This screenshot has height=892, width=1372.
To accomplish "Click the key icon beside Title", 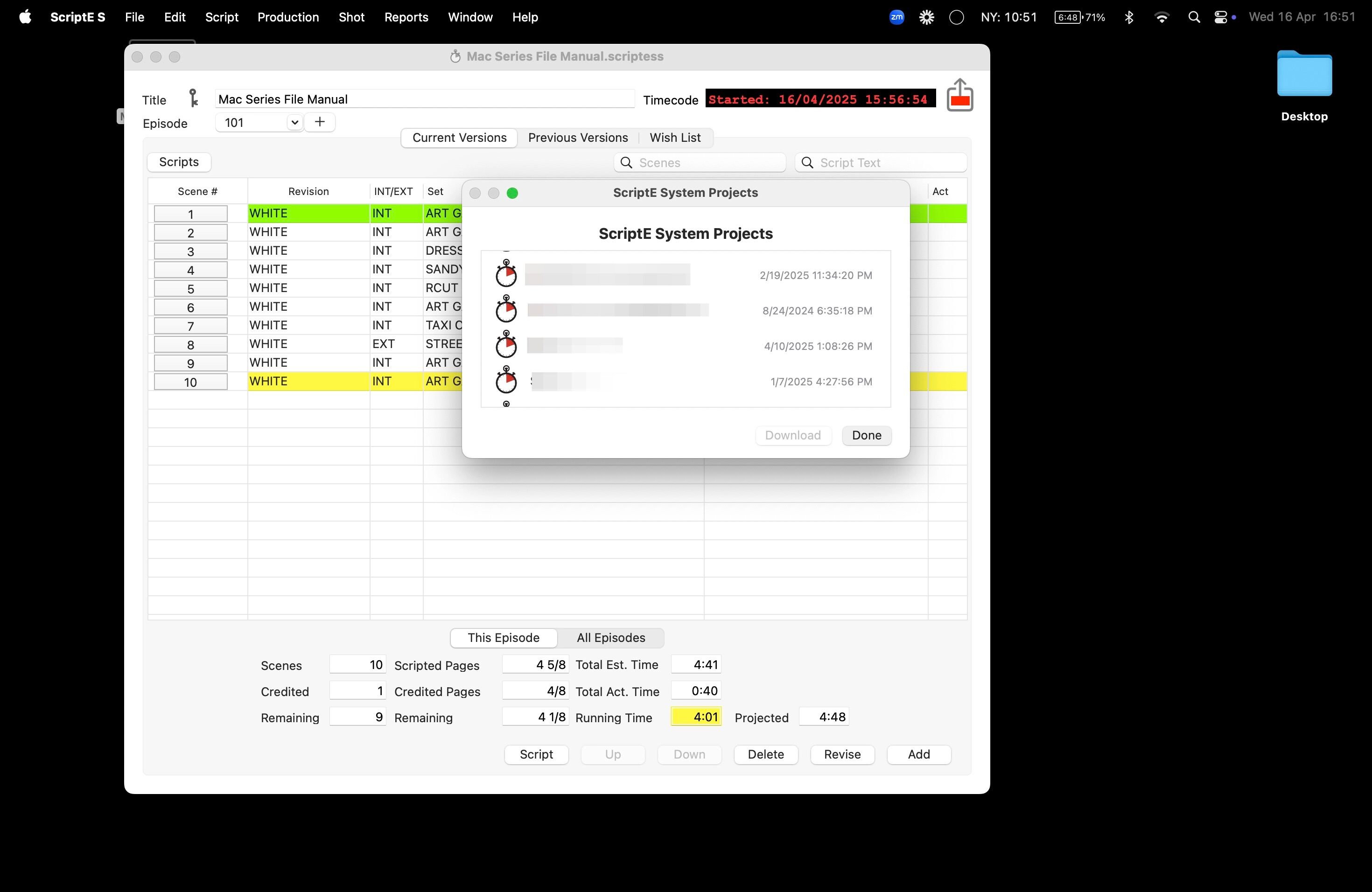I will [x=193, y=98].
